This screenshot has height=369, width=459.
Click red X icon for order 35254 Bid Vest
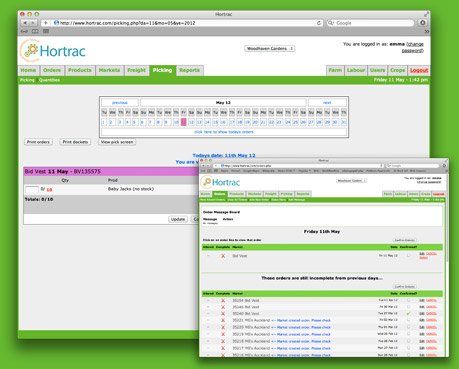(x=223, y=300)
